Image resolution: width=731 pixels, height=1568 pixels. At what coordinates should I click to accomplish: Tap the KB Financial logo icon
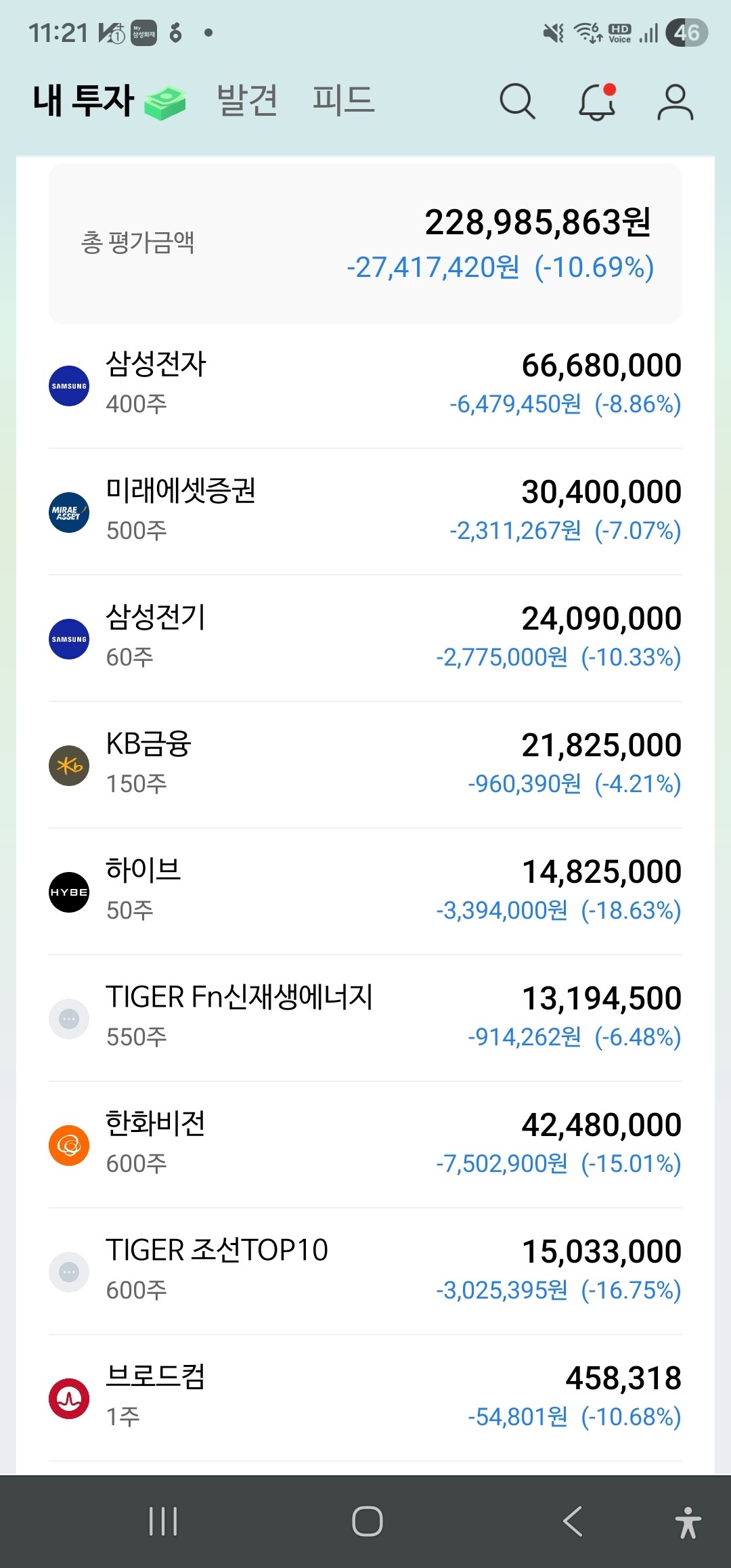(x=69, y=766)
